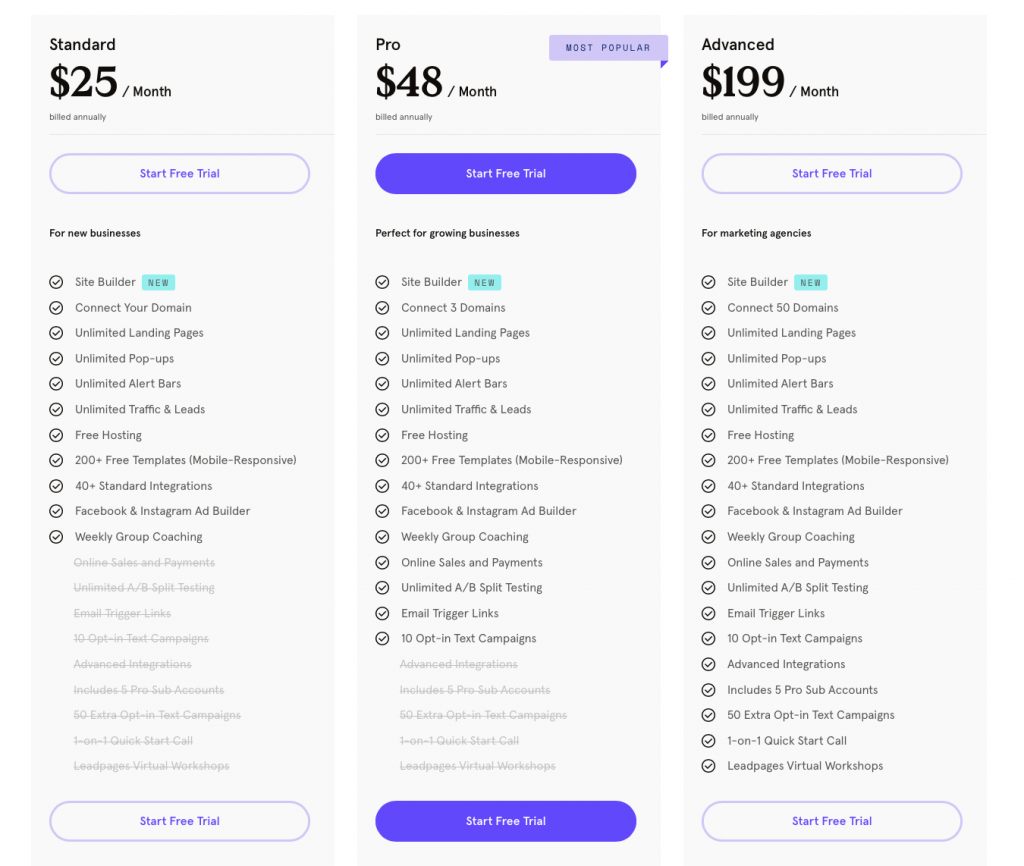Click the check icon beside 1-on-1 Quick Start Call
Image resolution: width=1024 pixels, height=866 pixels.
coord(708,741)
